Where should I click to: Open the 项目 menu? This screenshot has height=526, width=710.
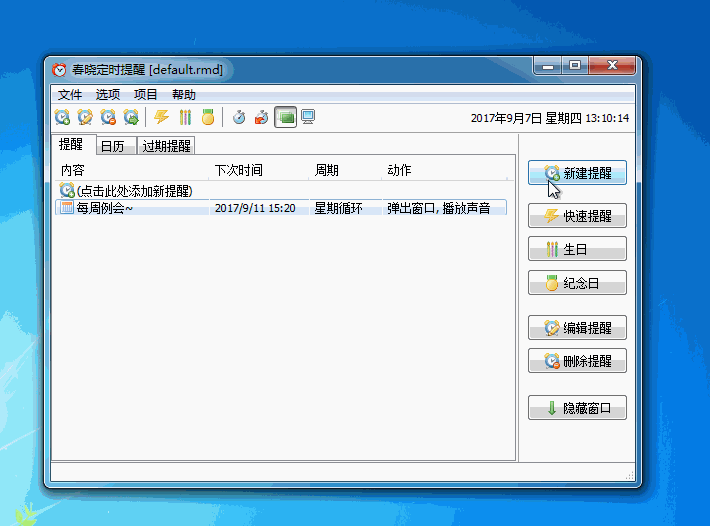tap(145, 95)
